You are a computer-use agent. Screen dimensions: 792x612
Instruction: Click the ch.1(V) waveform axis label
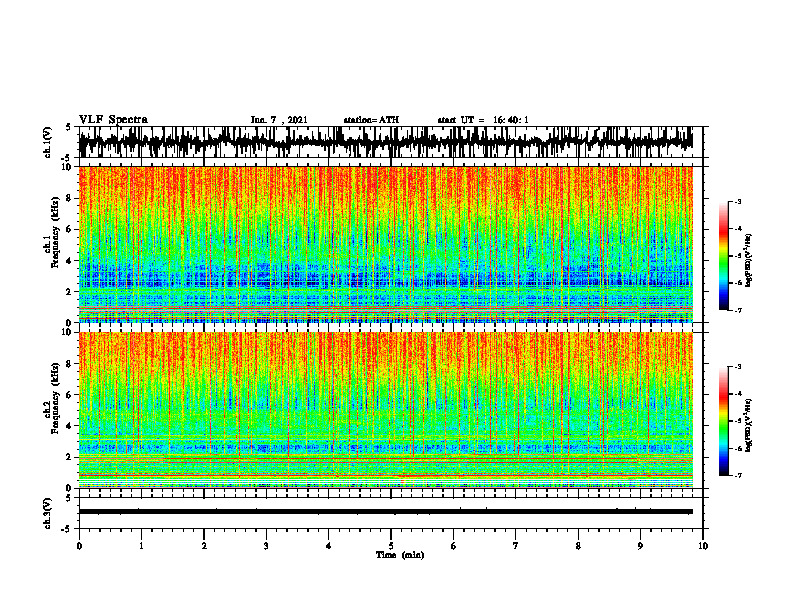48,142
